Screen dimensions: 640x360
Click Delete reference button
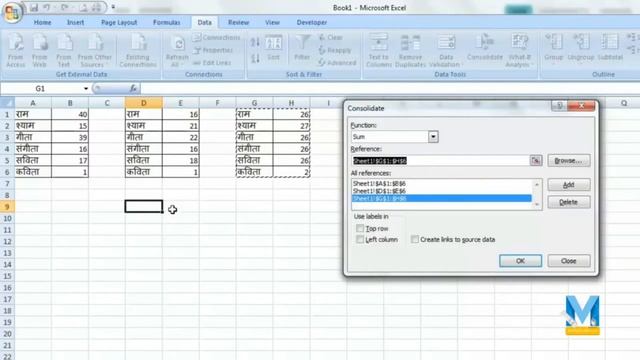point(569,202)
